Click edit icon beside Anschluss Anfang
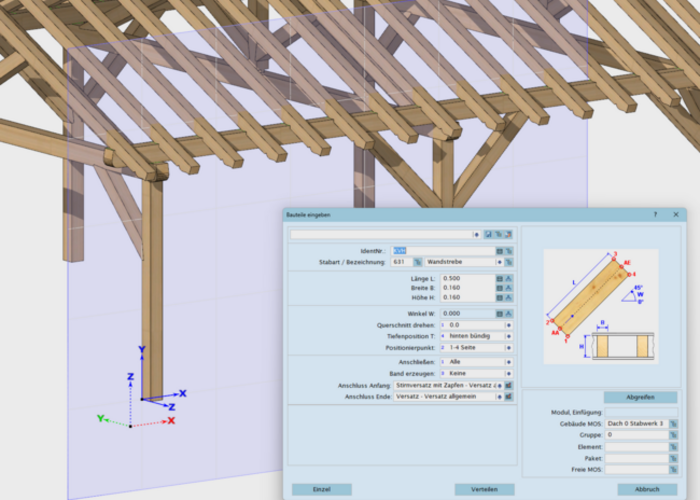This screenshot has height=500, width=700. (508, 385)
